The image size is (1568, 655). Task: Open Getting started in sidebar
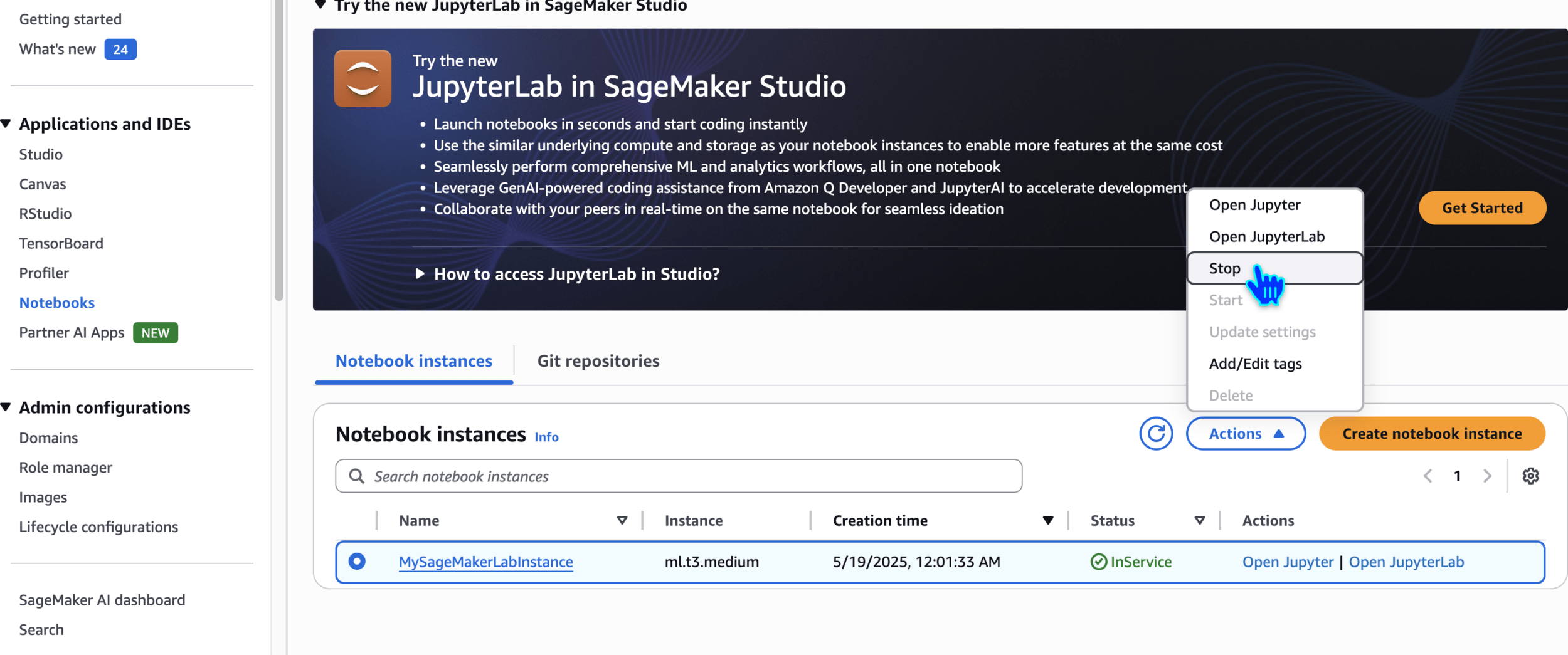point(70,19)
